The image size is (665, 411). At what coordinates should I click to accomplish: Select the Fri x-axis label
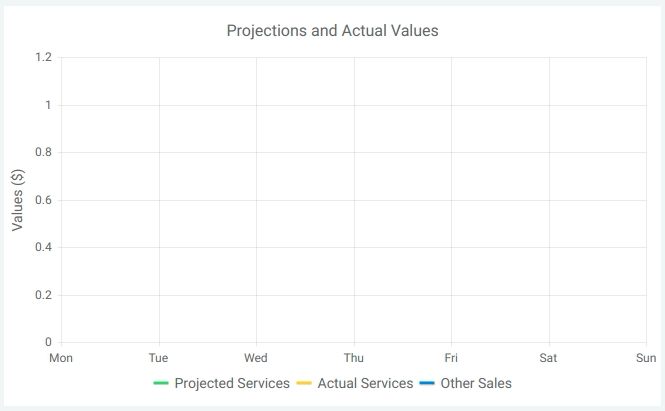tap(451, 357)
